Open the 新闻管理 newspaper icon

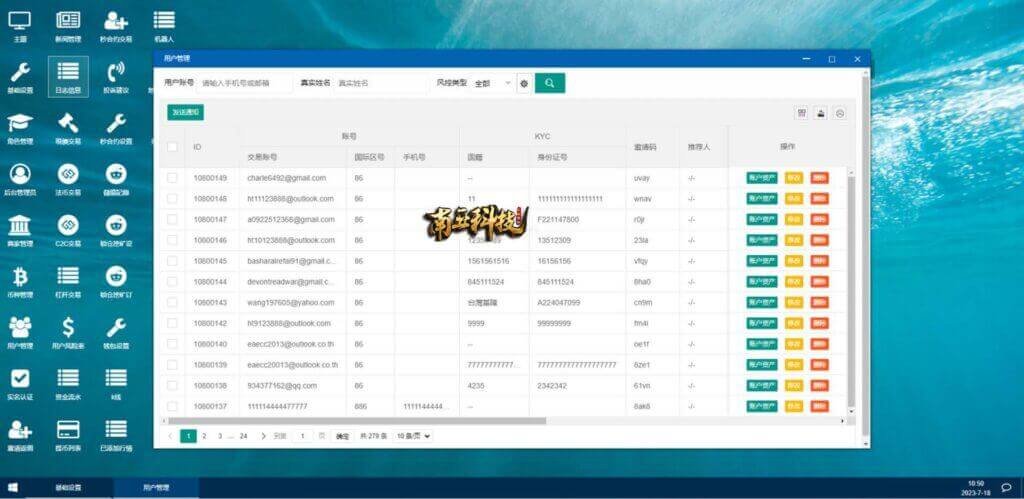68,22
